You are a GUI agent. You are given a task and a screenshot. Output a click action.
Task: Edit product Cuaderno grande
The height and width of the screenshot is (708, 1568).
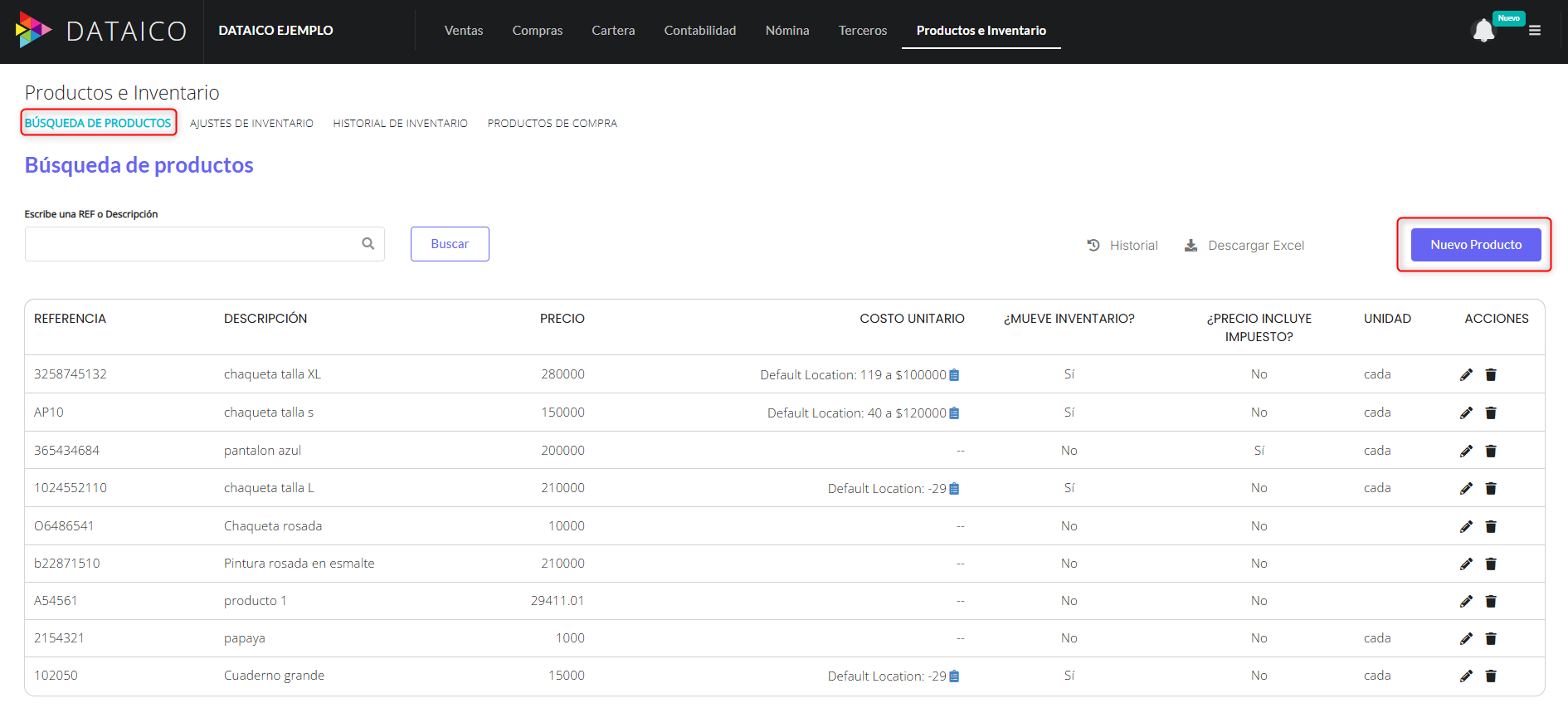pyautogui.click(x=1466, y=676)
